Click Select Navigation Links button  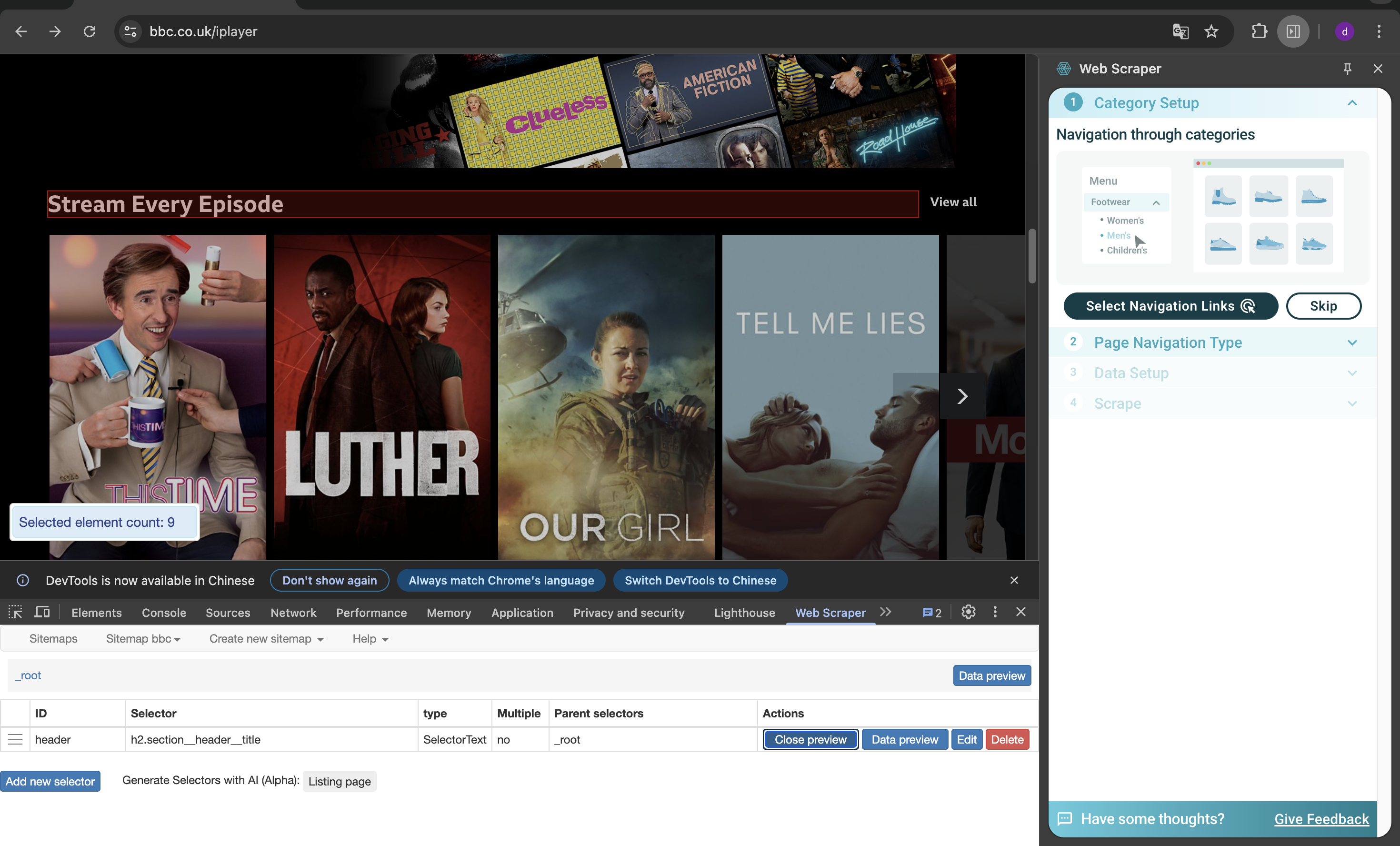coord(1170,306)
